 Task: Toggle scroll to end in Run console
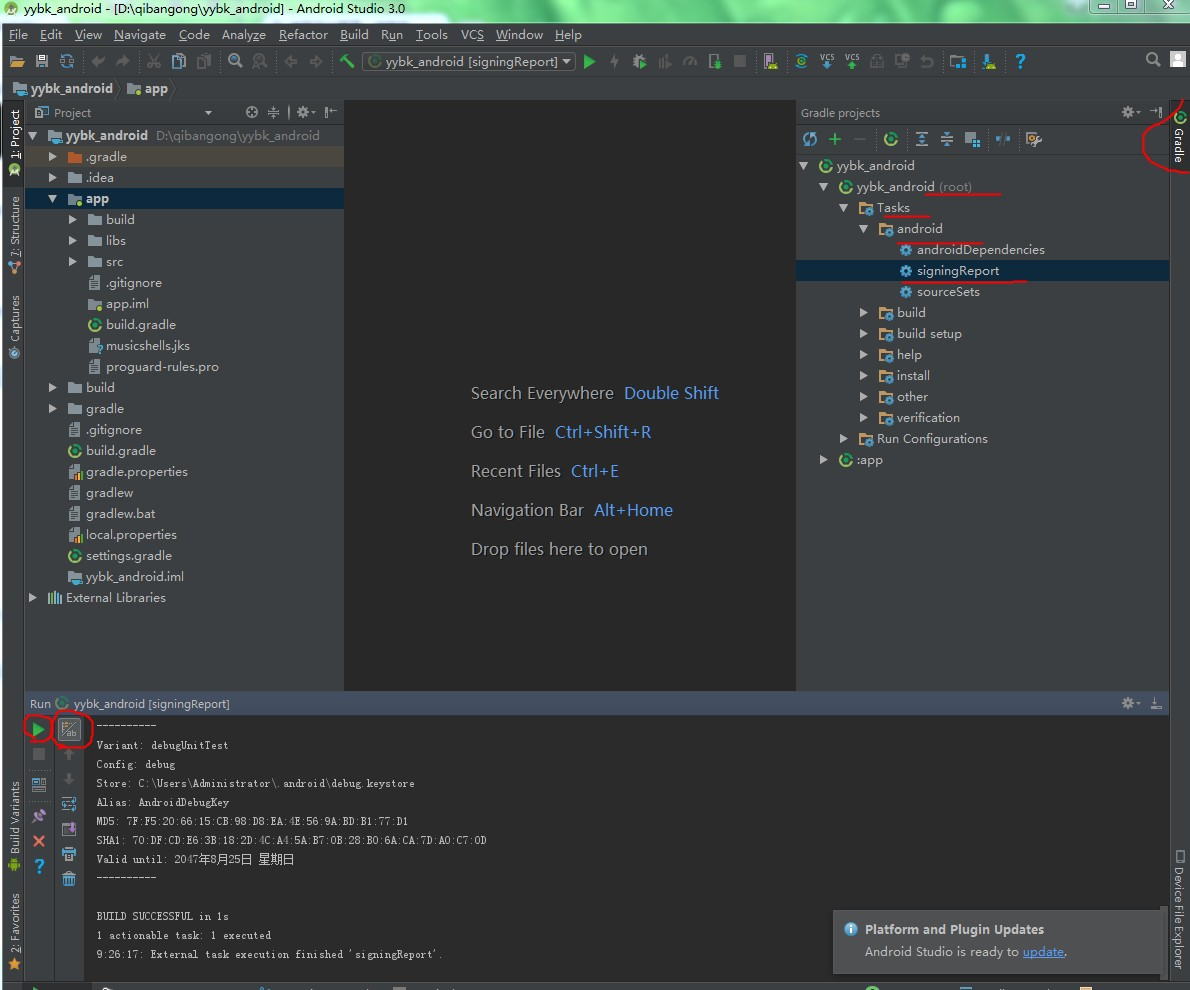click(x=69, y=829)
